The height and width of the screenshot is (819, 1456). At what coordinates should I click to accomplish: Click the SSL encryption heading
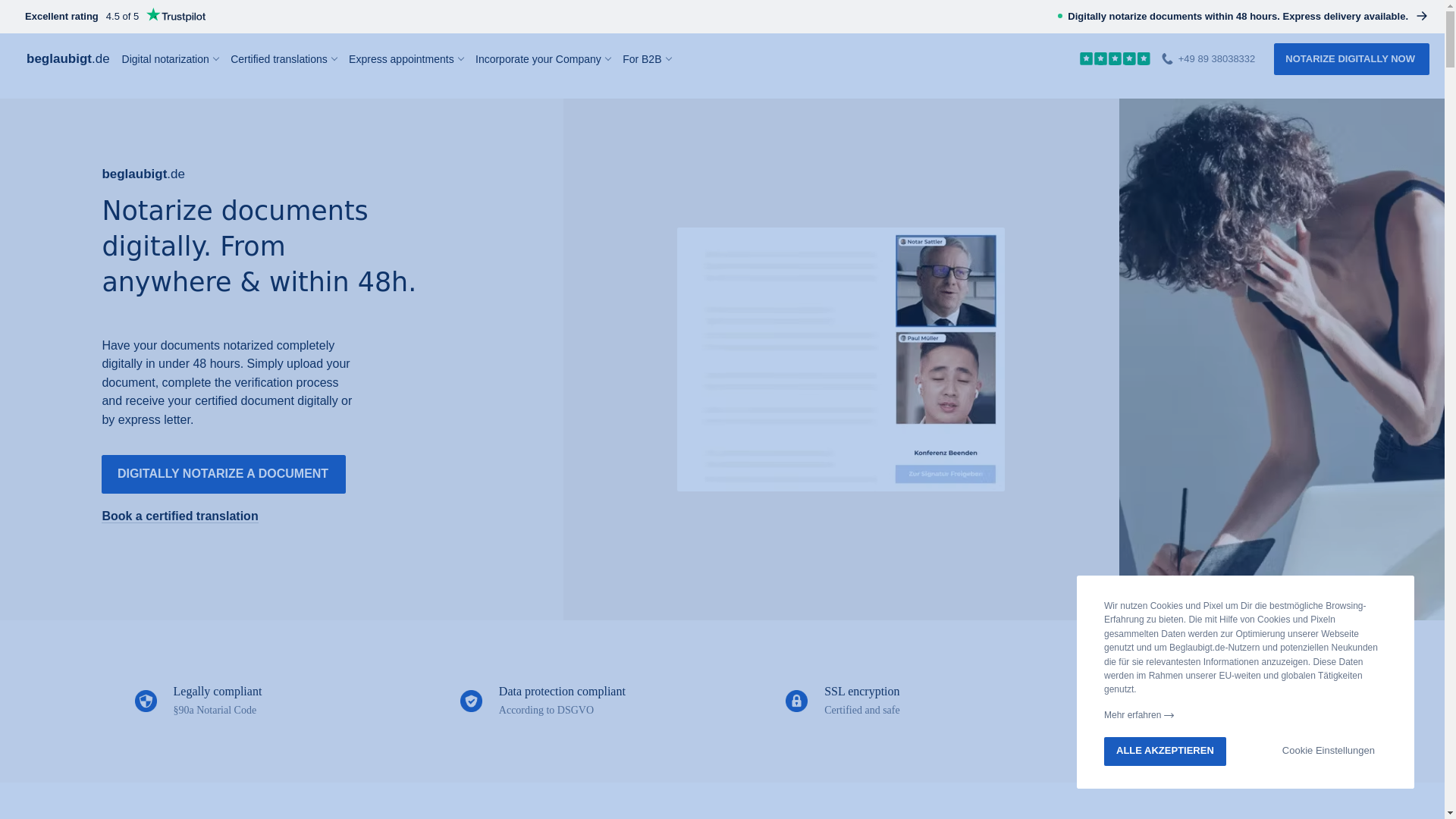[862, 692]
